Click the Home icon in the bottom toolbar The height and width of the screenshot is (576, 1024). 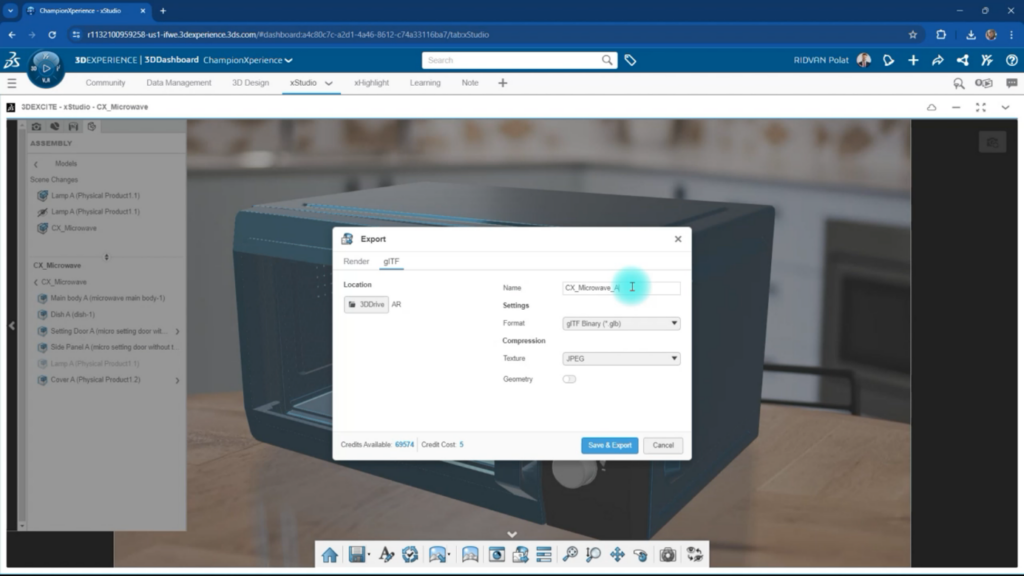[330, 555]
